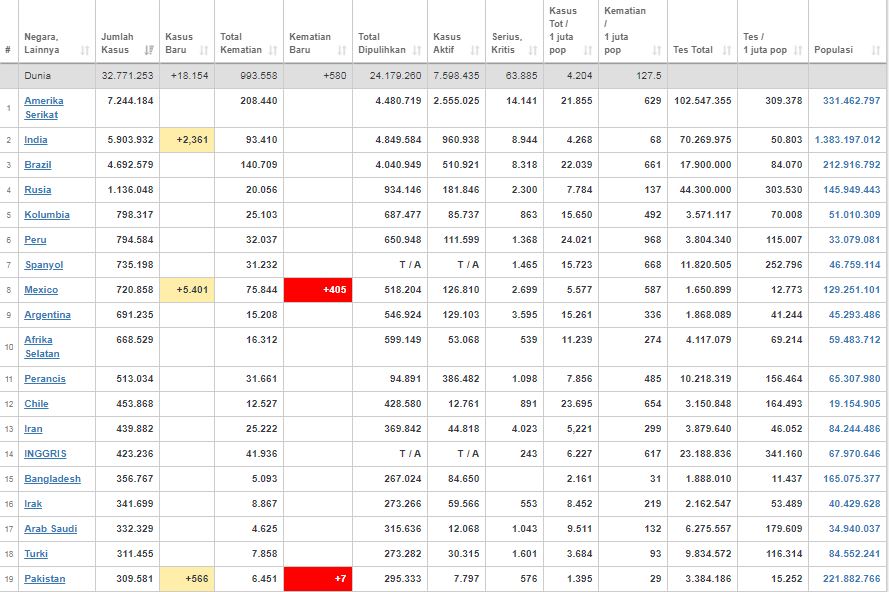Sort by Kasus Baru sort icon
Image resolution: width=889 pixels, height=592 pixels.
pos(204,50)
